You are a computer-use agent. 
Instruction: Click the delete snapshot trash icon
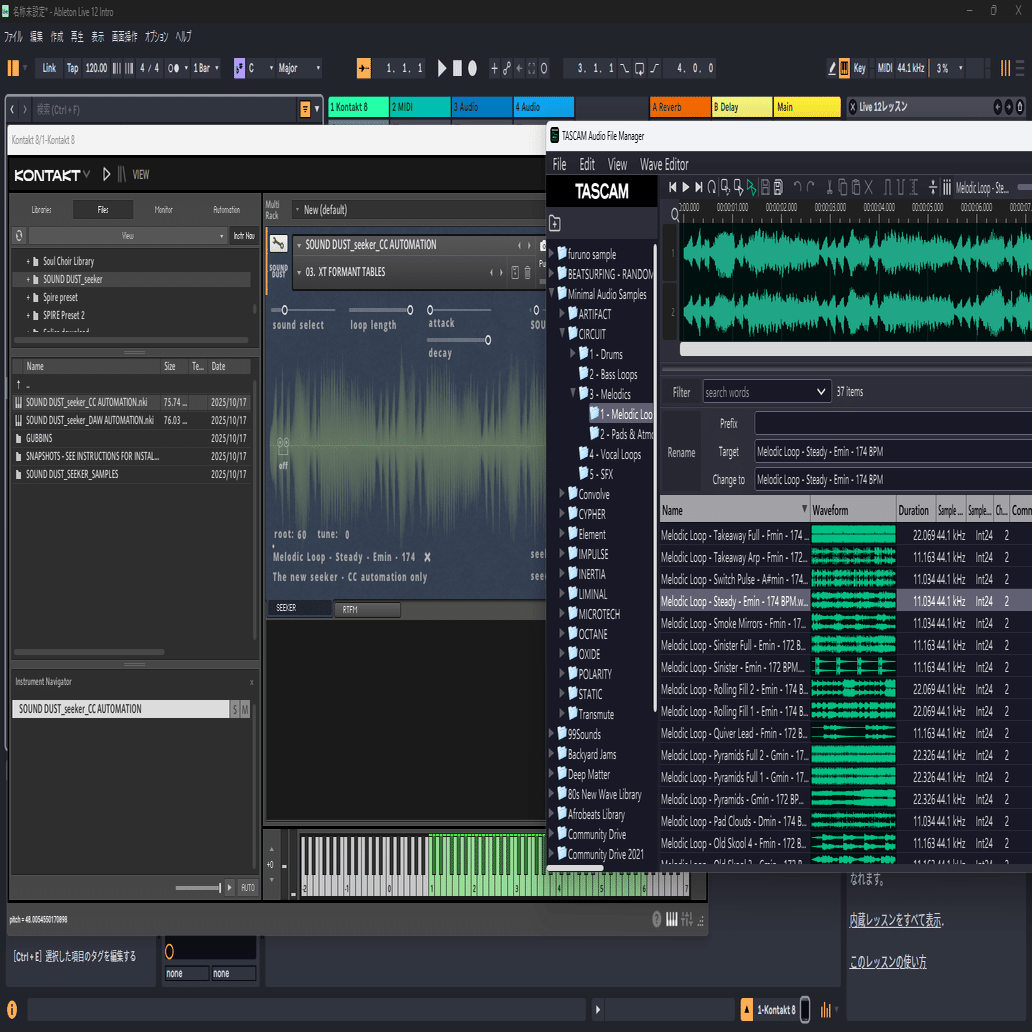coord(527,272)
